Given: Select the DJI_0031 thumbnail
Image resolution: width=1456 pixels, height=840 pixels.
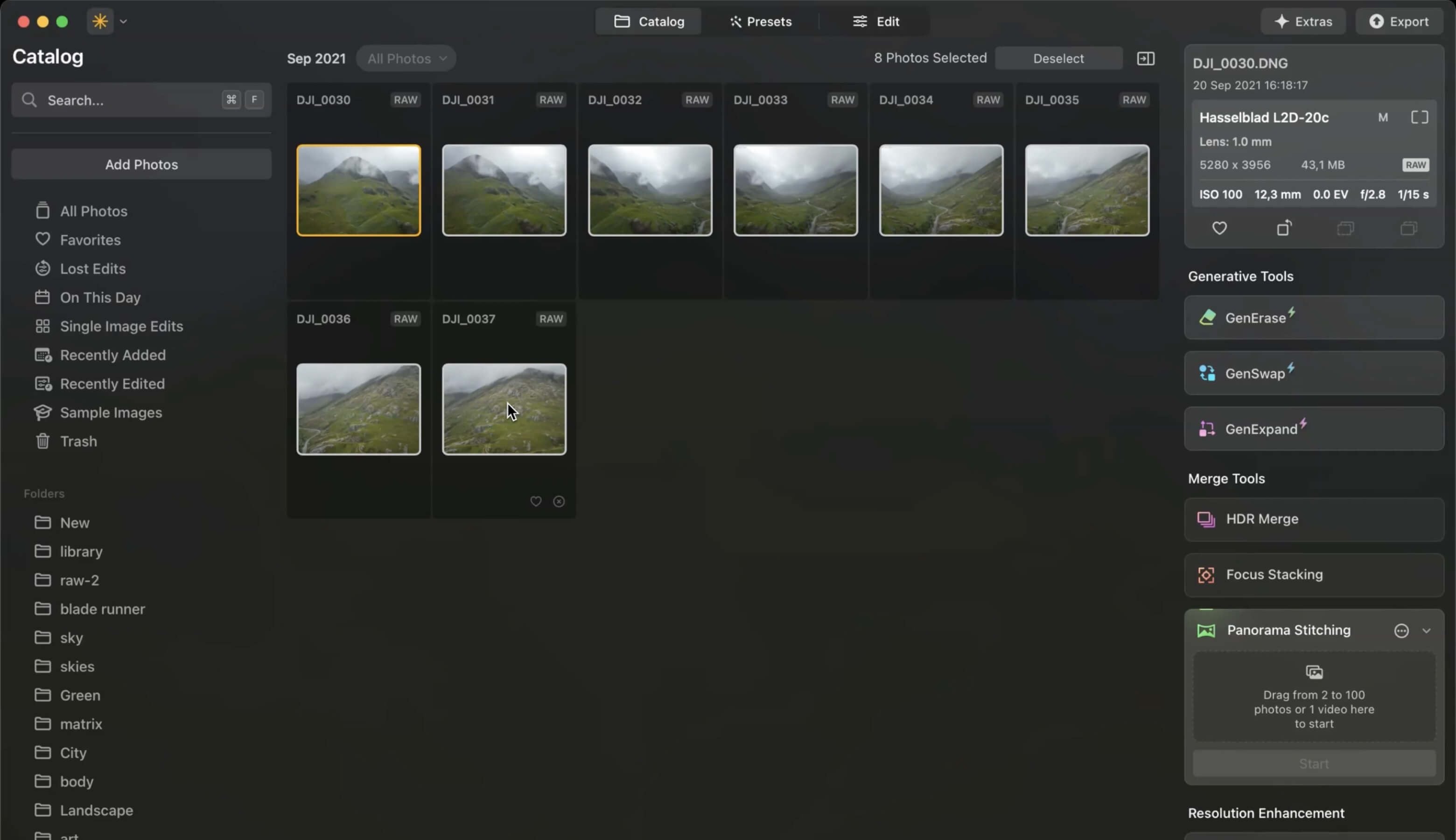Looking at the screenshot, I should 504,190.
